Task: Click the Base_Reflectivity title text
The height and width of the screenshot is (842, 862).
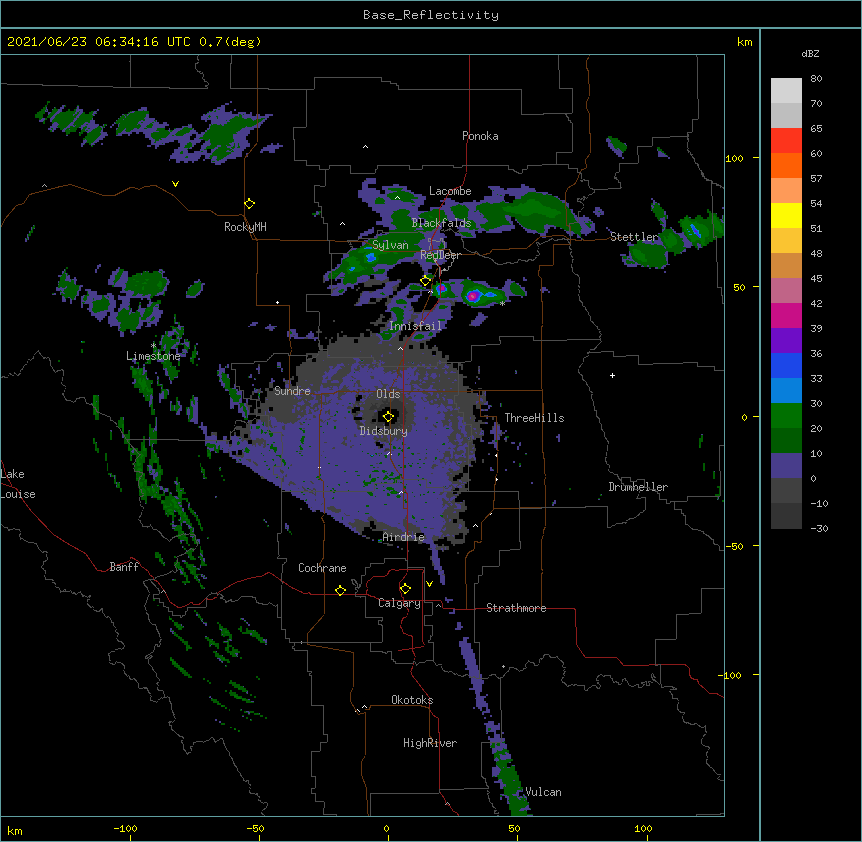Action: (x=431, y=15)
